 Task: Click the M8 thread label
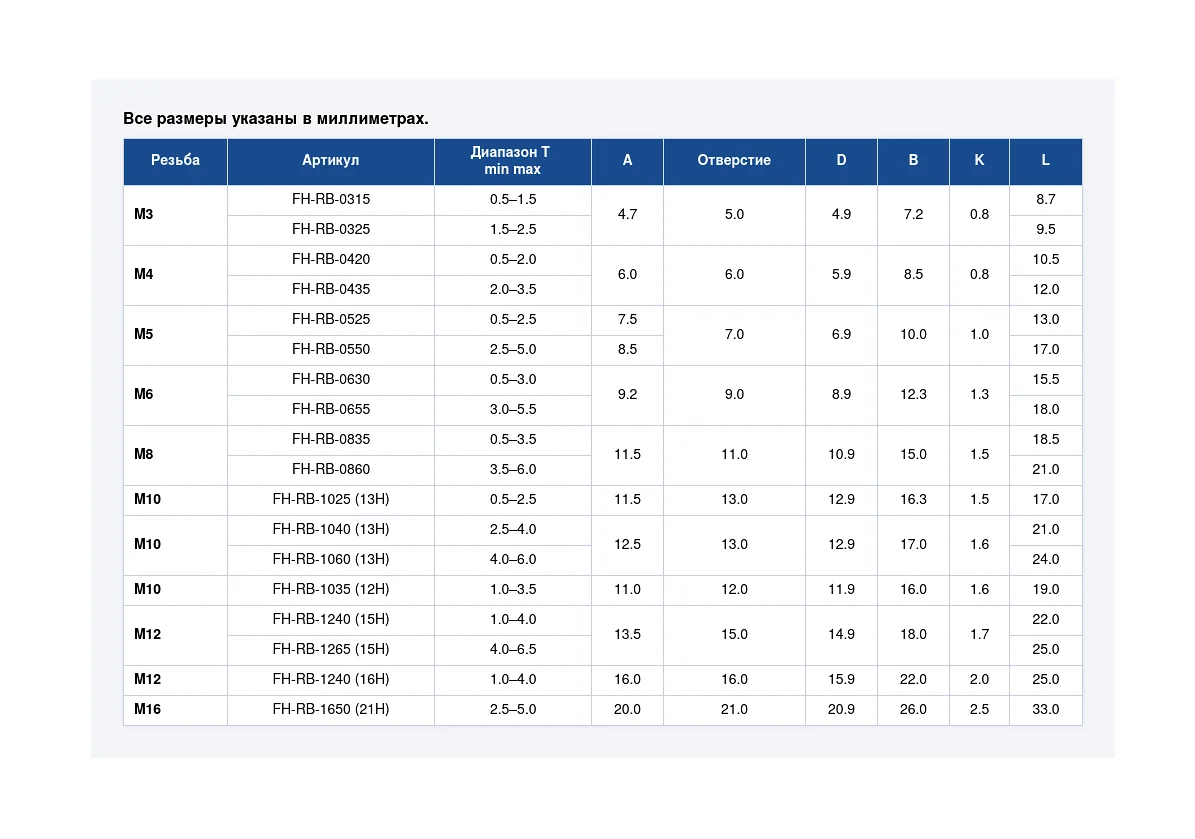pos(143,455)
